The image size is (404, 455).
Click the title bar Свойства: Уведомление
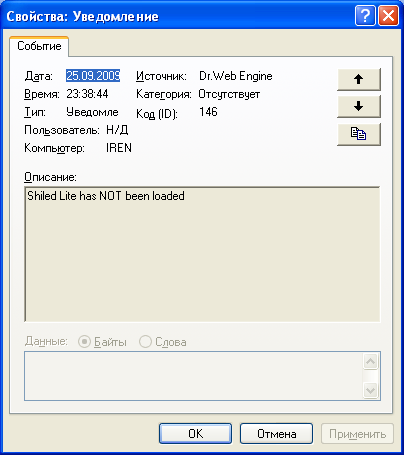(x=82, y=16)
